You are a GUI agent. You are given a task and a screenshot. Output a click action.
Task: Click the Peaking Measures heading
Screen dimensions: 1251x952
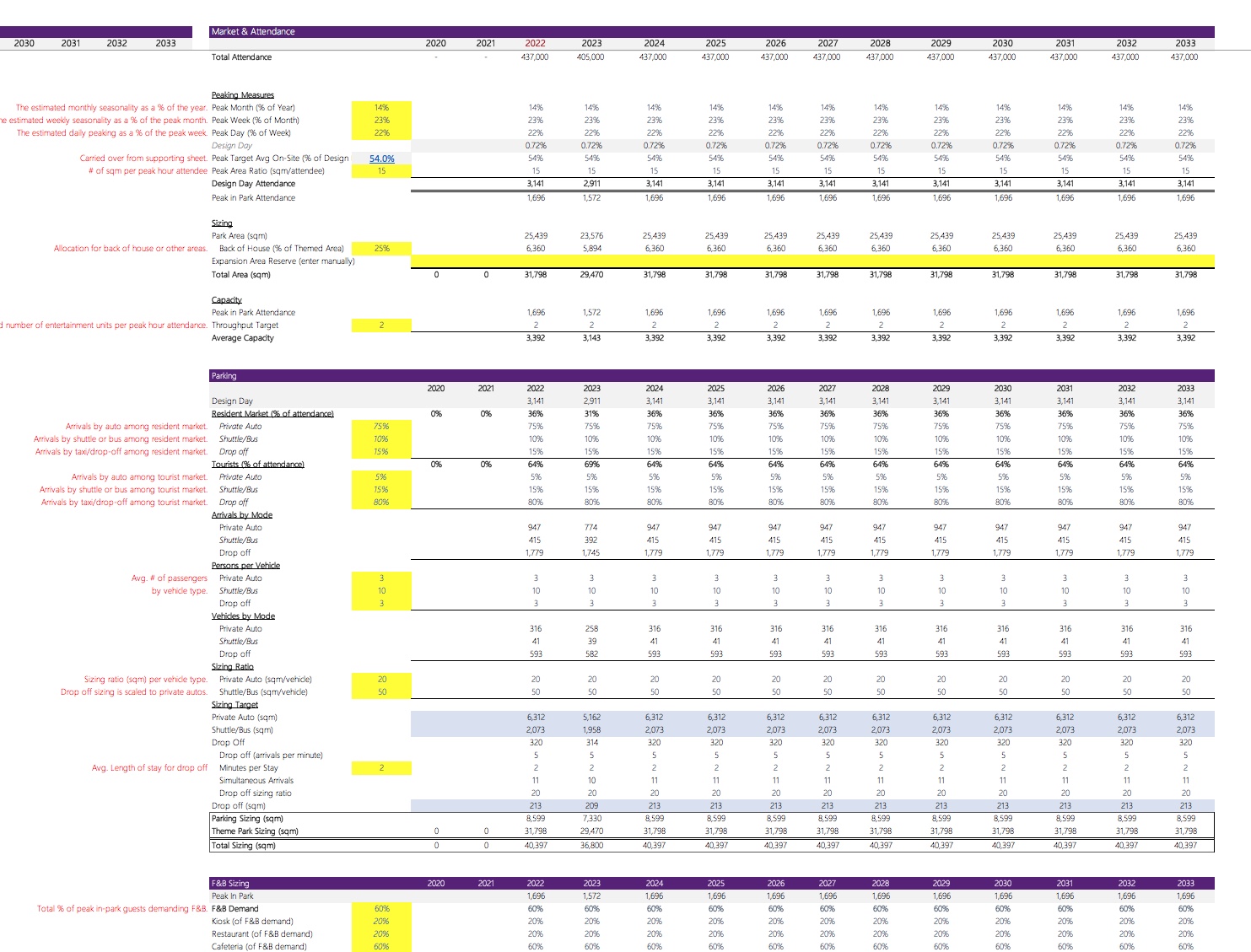[x=243, y=95]
